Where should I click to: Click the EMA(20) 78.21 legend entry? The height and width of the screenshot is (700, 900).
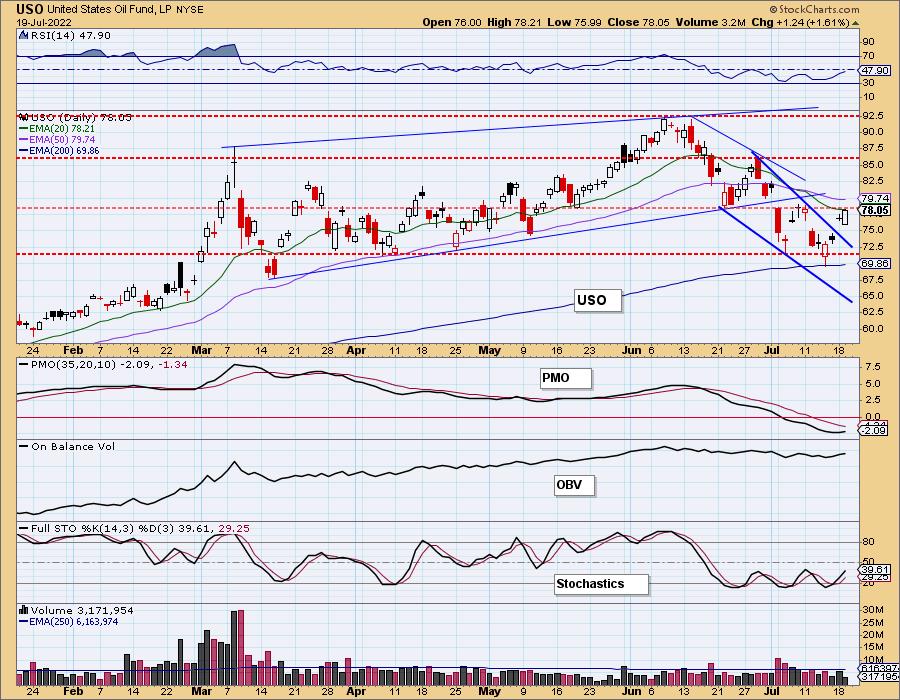[57, 129]
